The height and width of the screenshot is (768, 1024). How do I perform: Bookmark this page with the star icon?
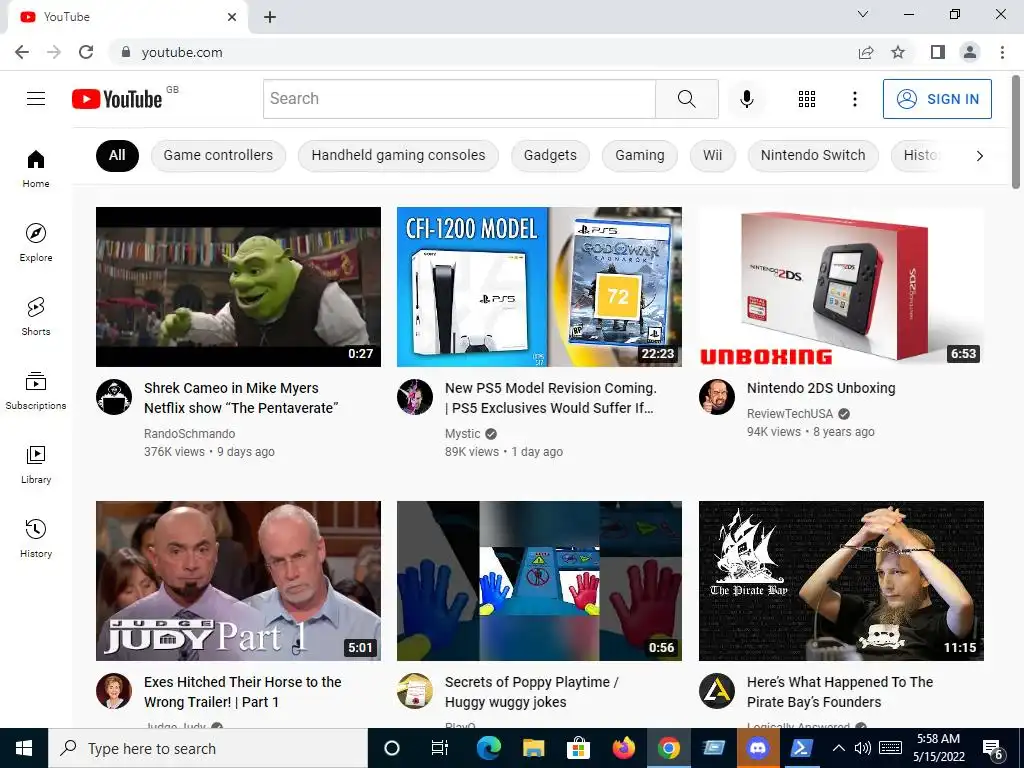tap(898, 52)
